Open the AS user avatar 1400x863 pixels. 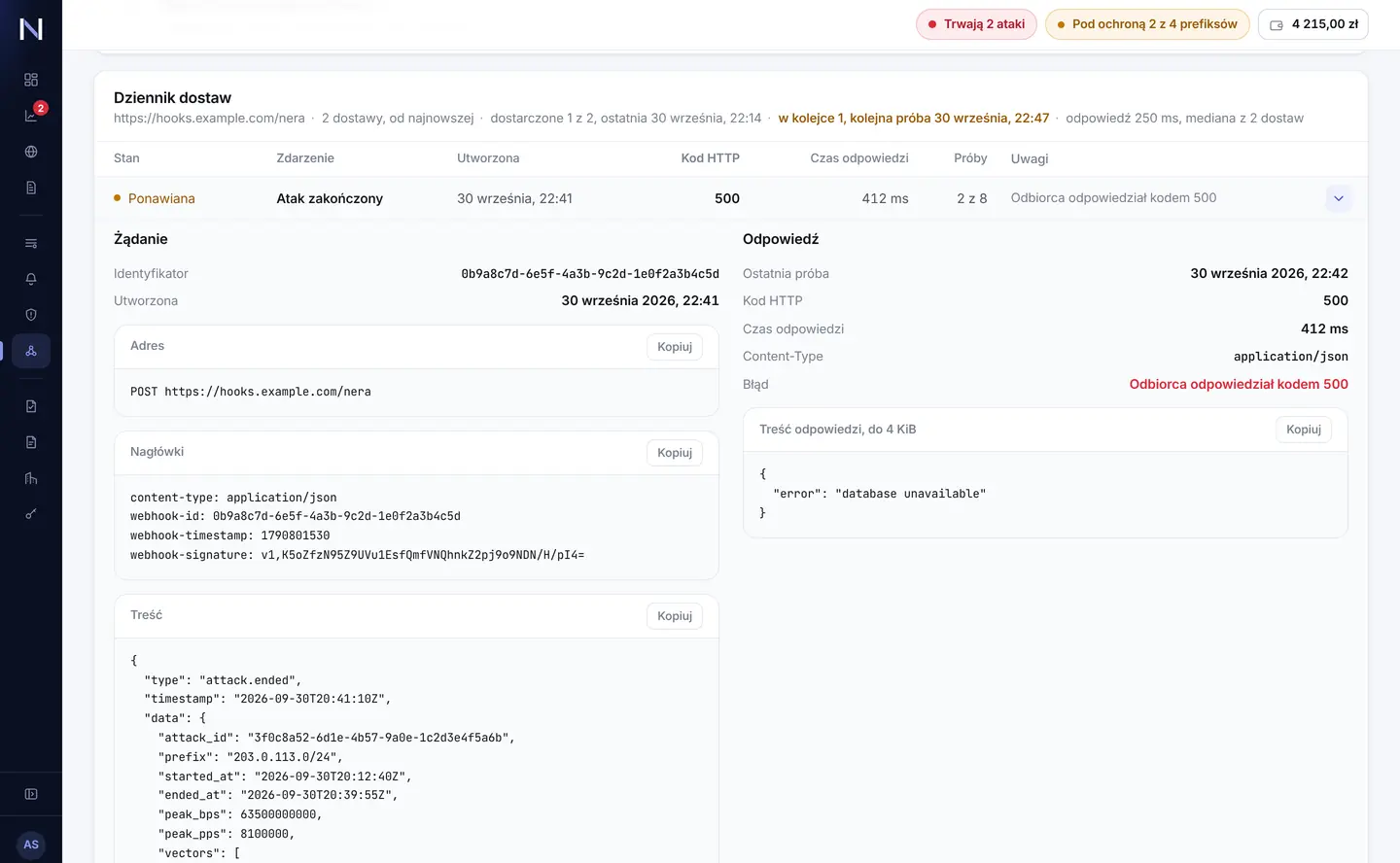[31, 845]
